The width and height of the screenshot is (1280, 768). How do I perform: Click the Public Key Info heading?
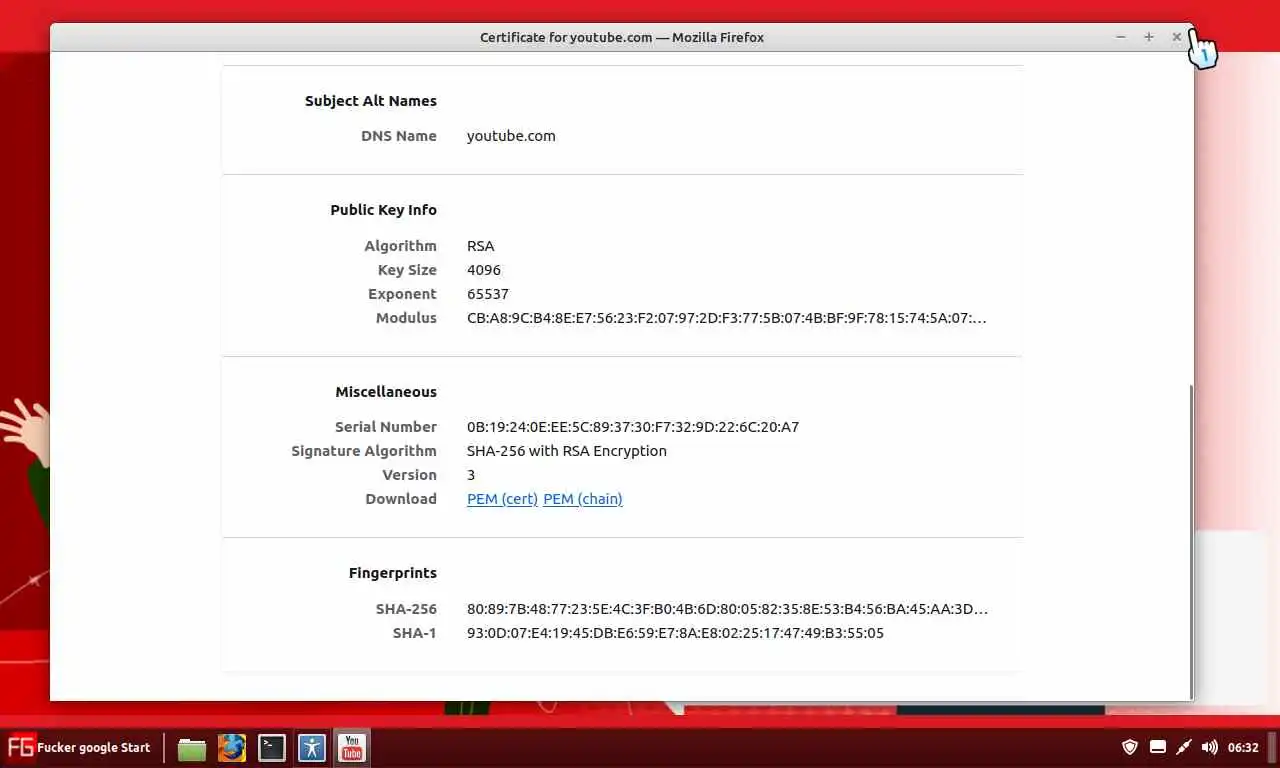(x=384, y=210)
